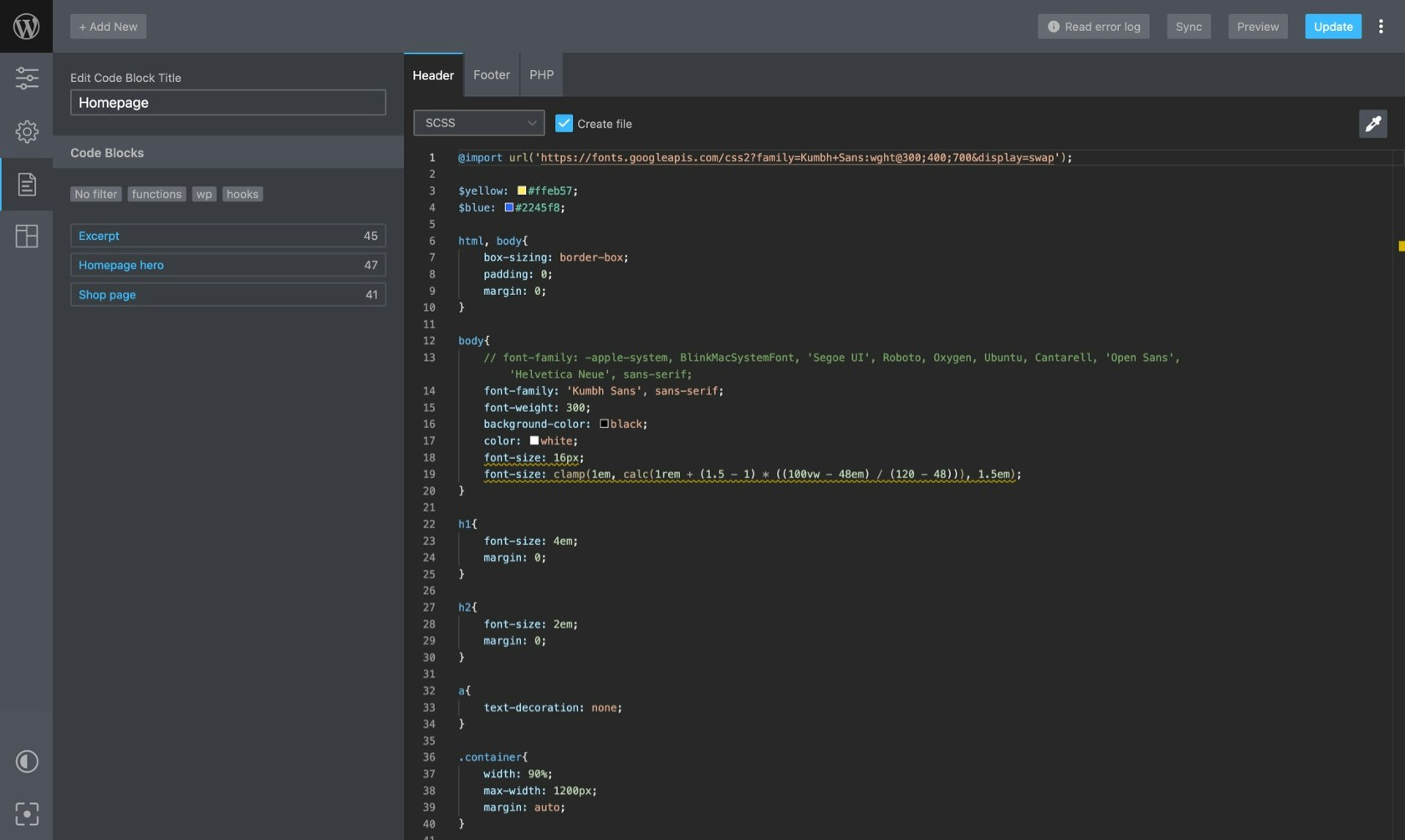The width and height of the screenshot is (1405, 840).
Task: Select the sliders/filters icon in sidebar
Action: tap(27, 78)
